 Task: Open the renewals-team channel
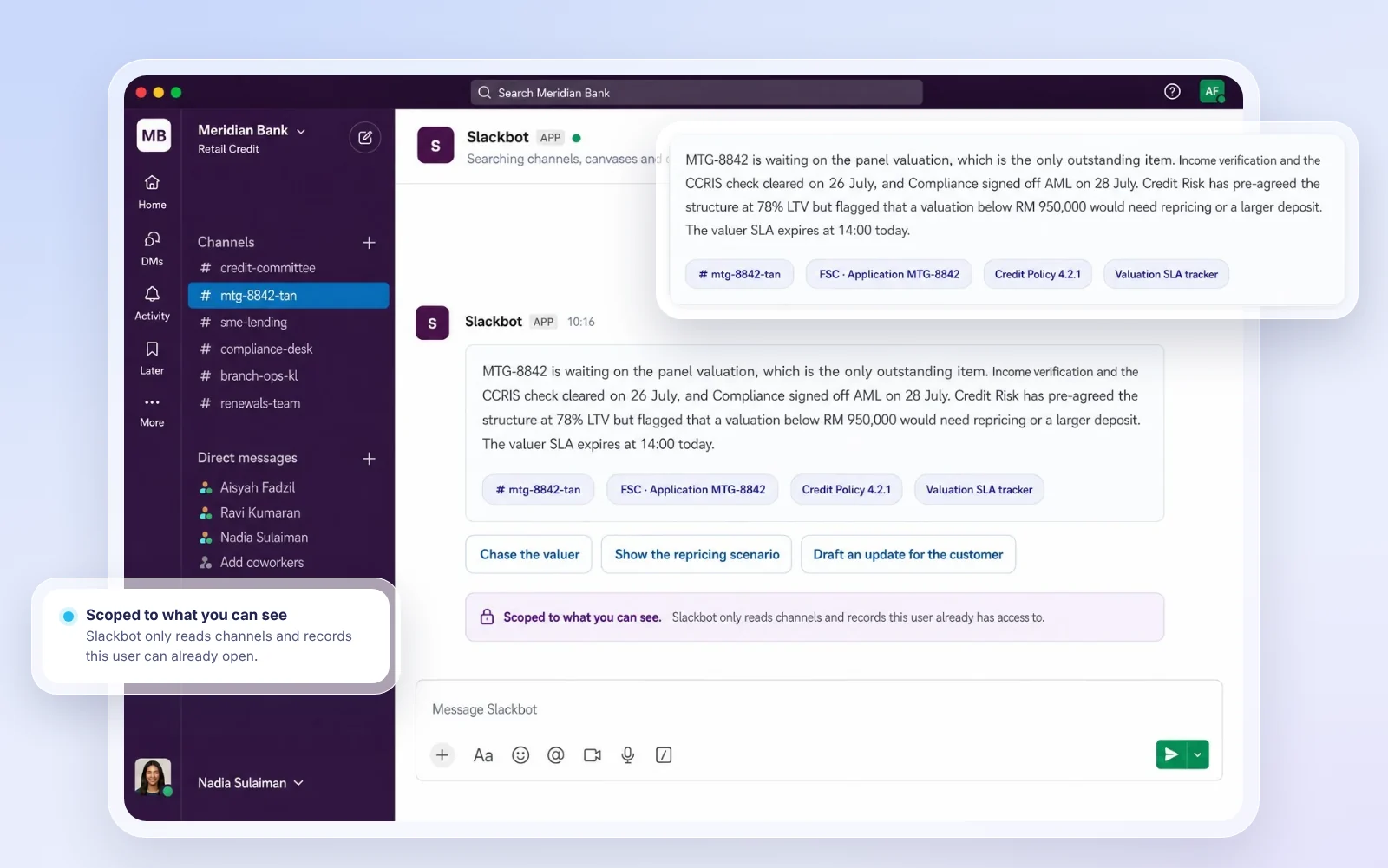[x=288, y=403]
